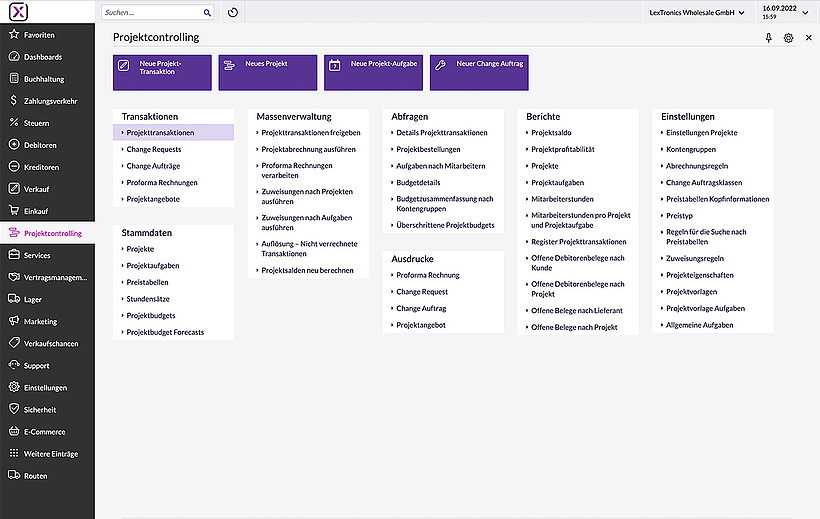Open Preistabellen under Stammdaten

click(x=147, y=282)
